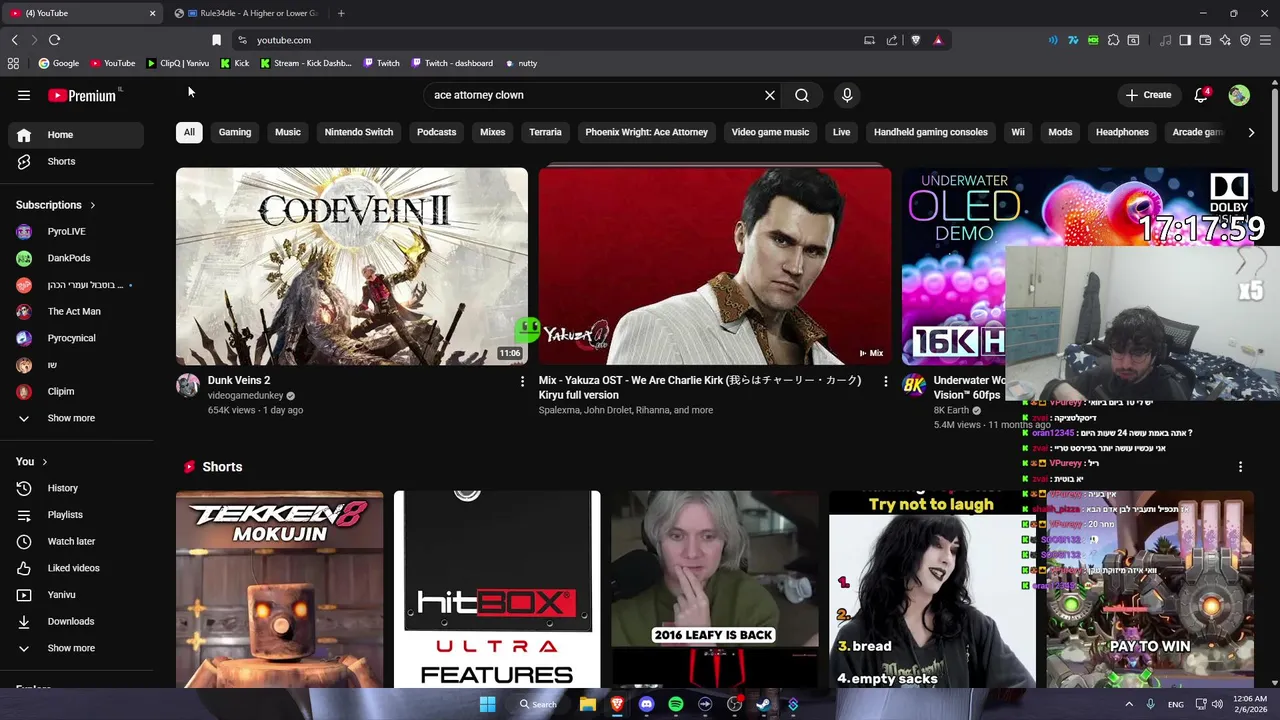The height and width of the screenshot is (720, 1280).
Task: Select the Podcasts filter chip
Action: (436, 132)
